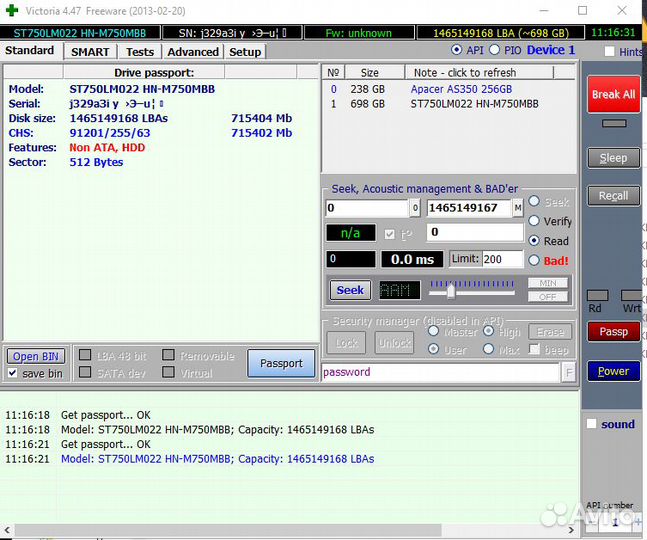Viewport: 647px width, 540px height.
Task: Select the Standard tab
Action: (30, 50)
